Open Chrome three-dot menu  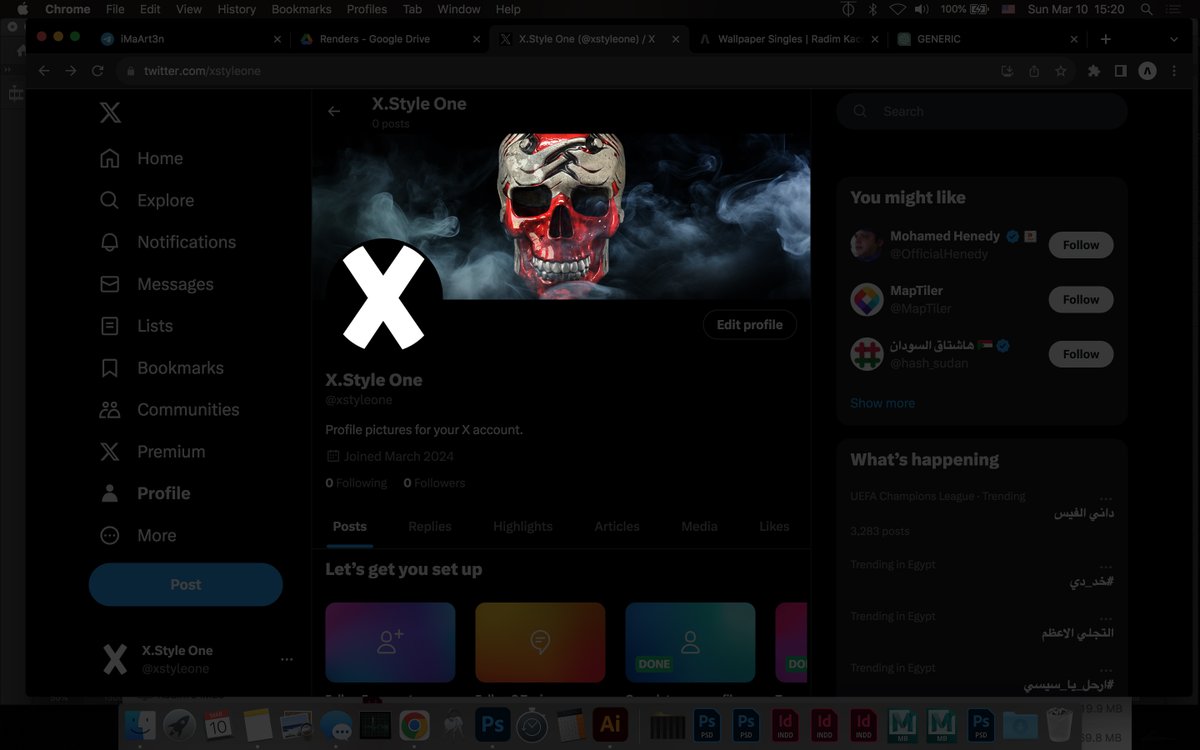(x=1174, y=71)
